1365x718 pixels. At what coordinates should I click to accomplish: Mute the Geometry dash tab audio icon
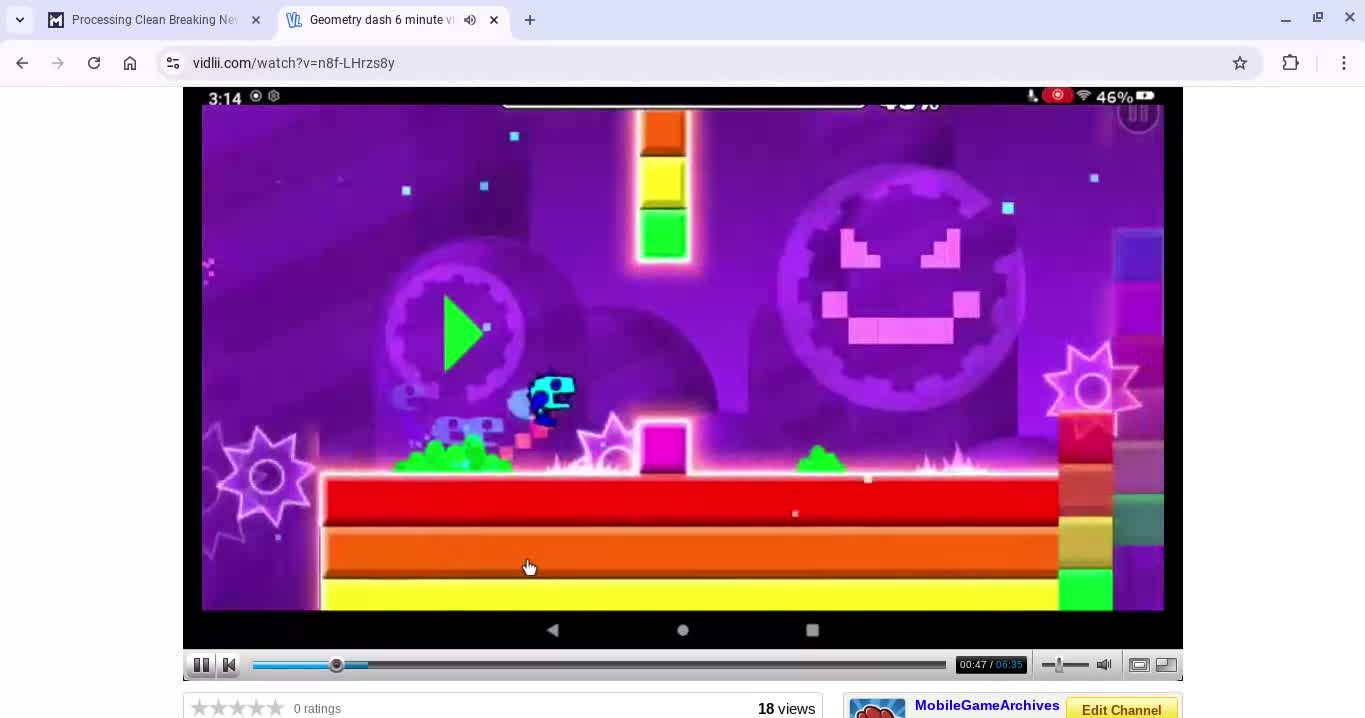coord(469,20)
